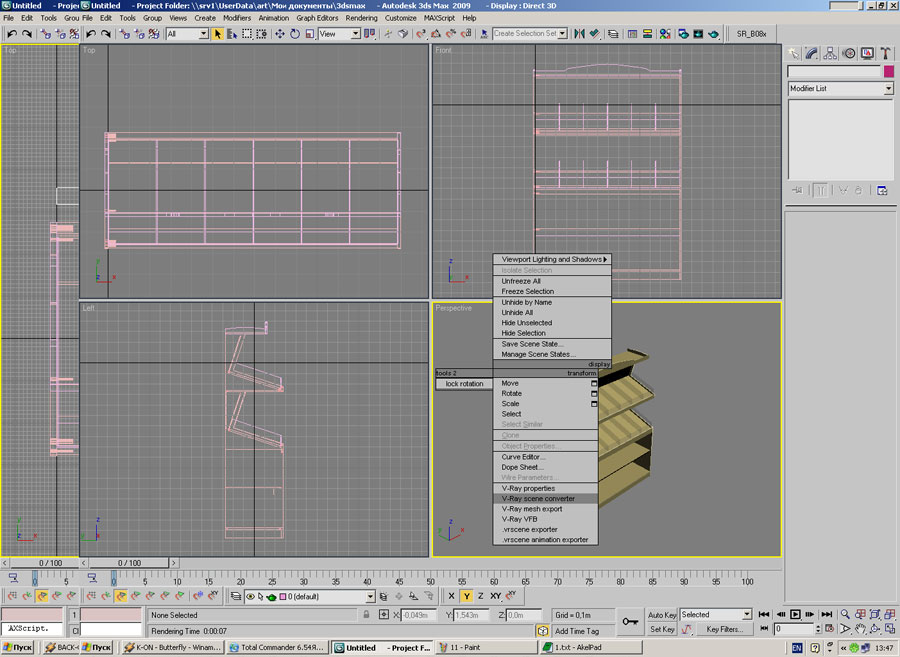The image size is (900, 657).
Task: Switch to the Utilities hammer panel
Action: pyautogui.click(x=886, y=53)
